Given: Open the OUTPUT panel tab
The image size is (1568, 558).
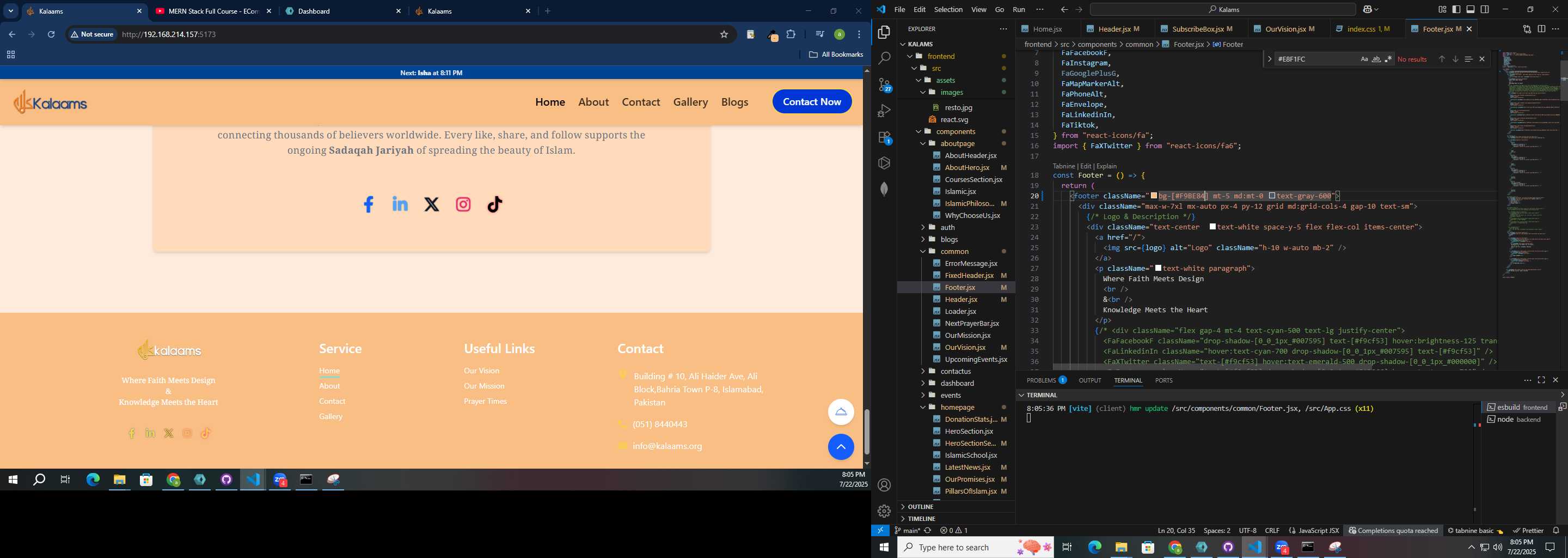Looking at the screenshot, I should point(1089,380).
